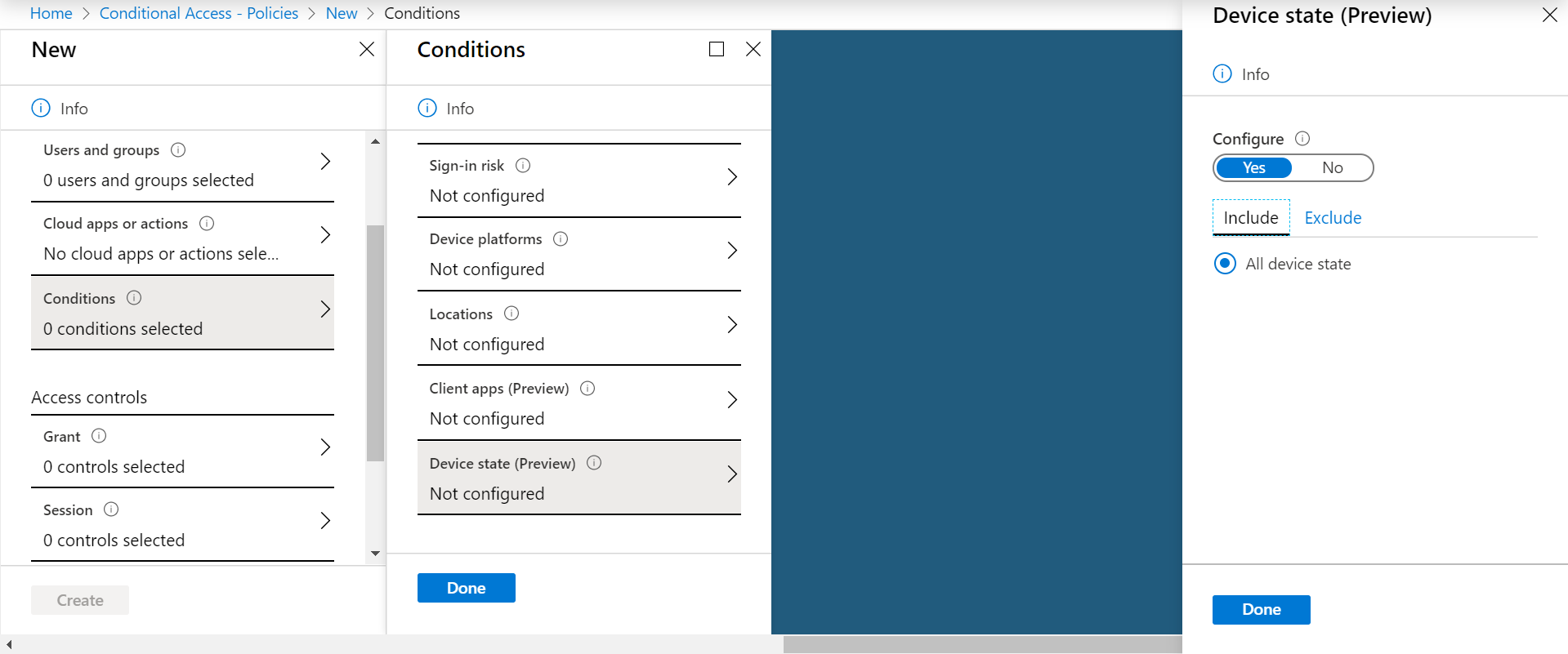
Task: Expand the Sign-in risk condition chevron
Action: [x=732, y=177]
